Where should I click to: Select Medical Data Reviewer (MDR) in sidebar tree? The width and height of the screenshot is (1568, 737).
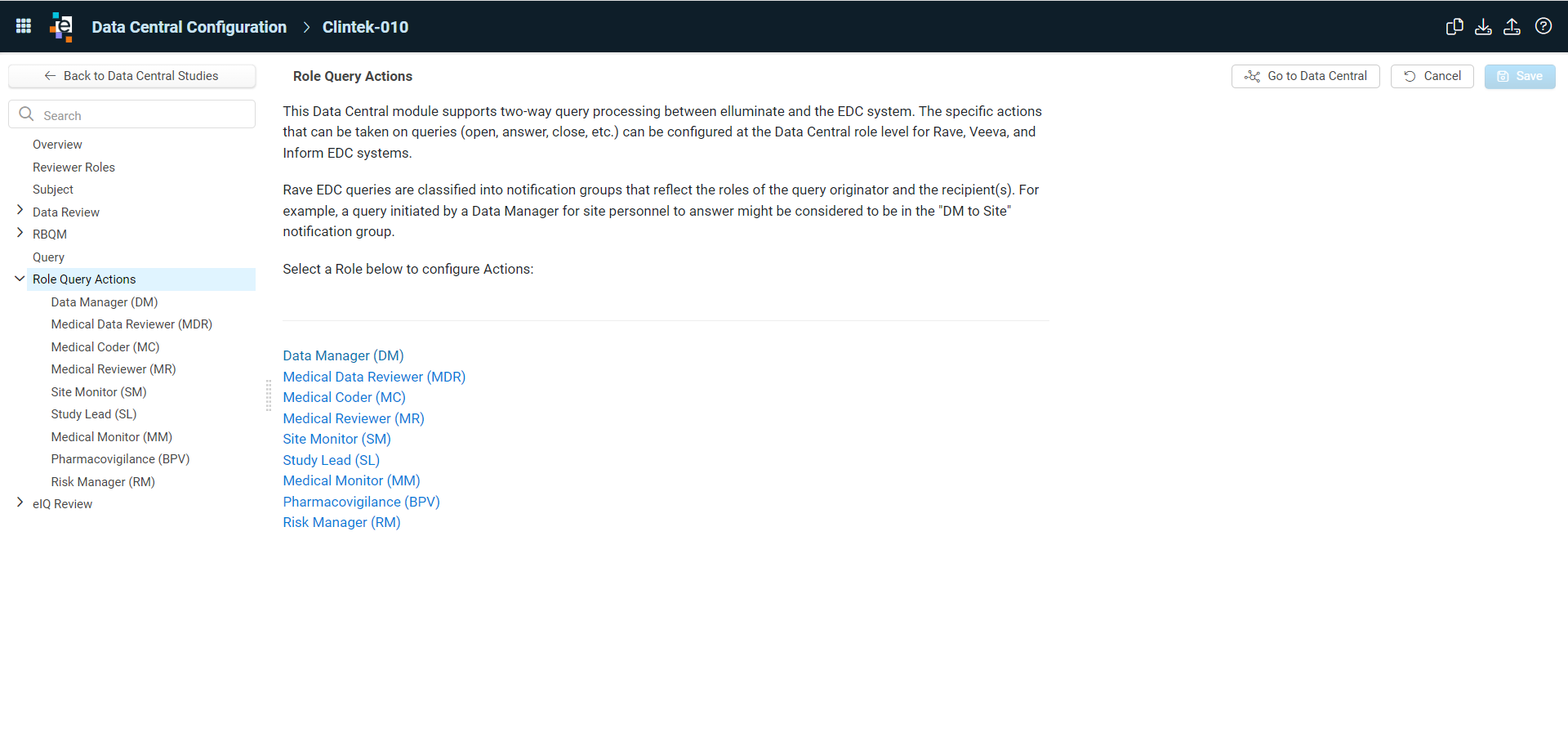click(x=131, y=324)
